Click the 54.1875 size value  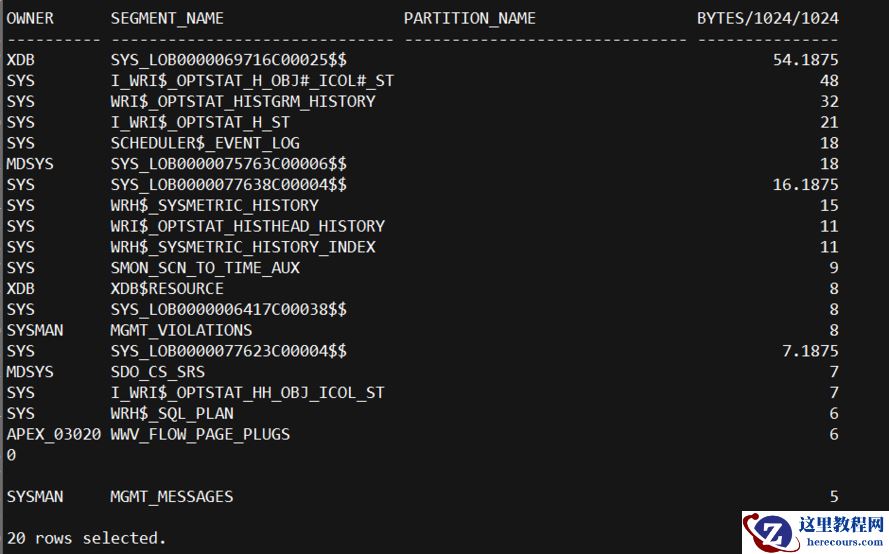(805, 60)
